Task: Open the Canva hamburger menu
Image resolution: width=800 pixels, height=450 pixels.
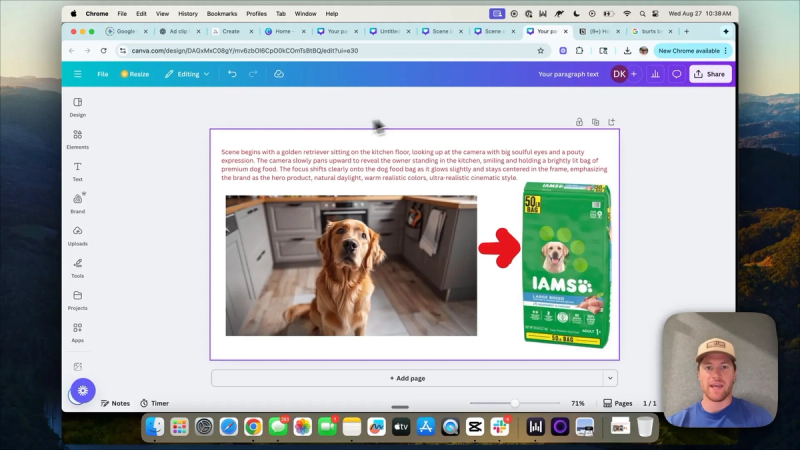Action: tap(78, 74)
